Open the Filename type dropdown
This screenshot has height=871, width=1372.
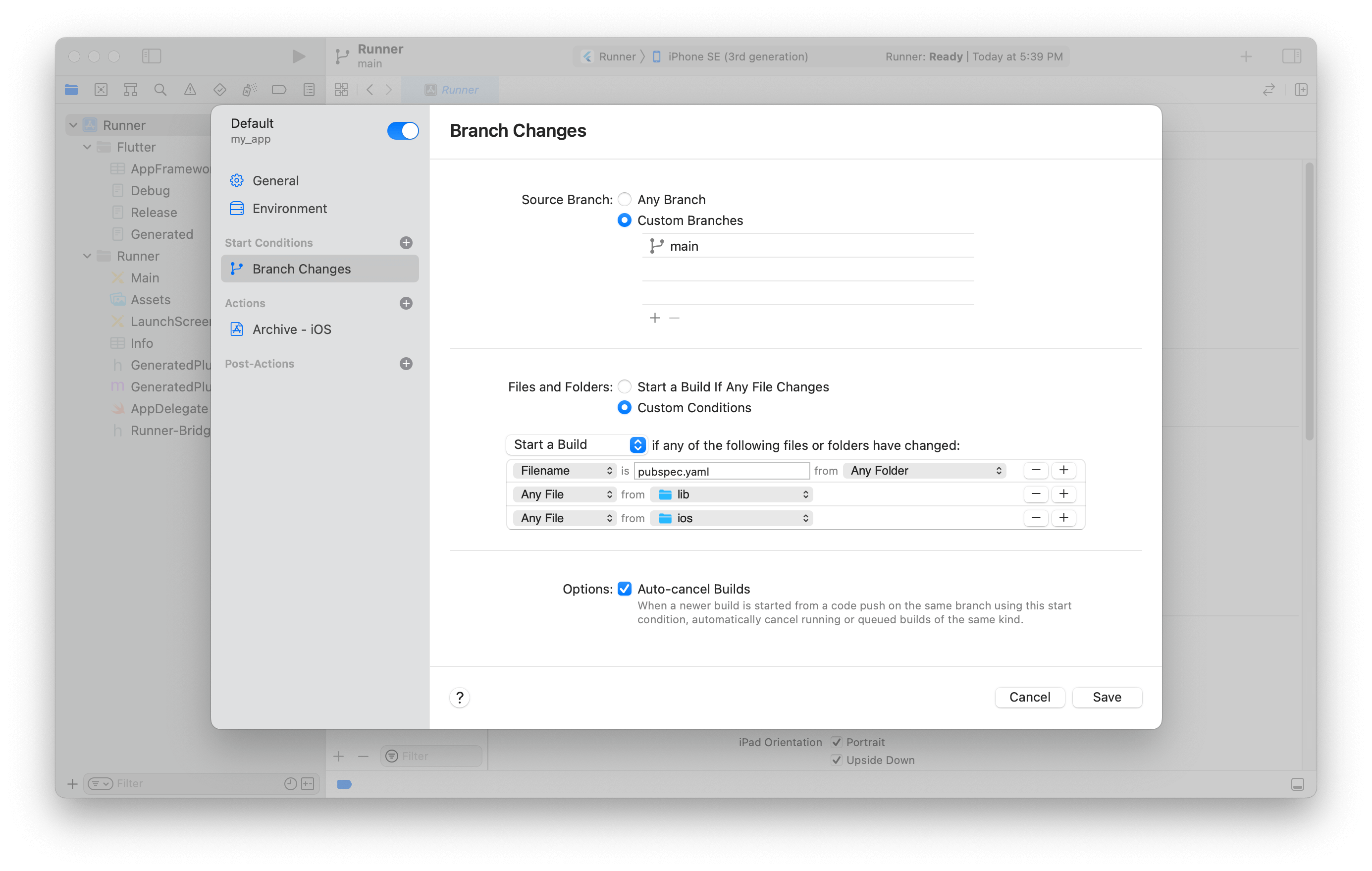click(562, 469)
